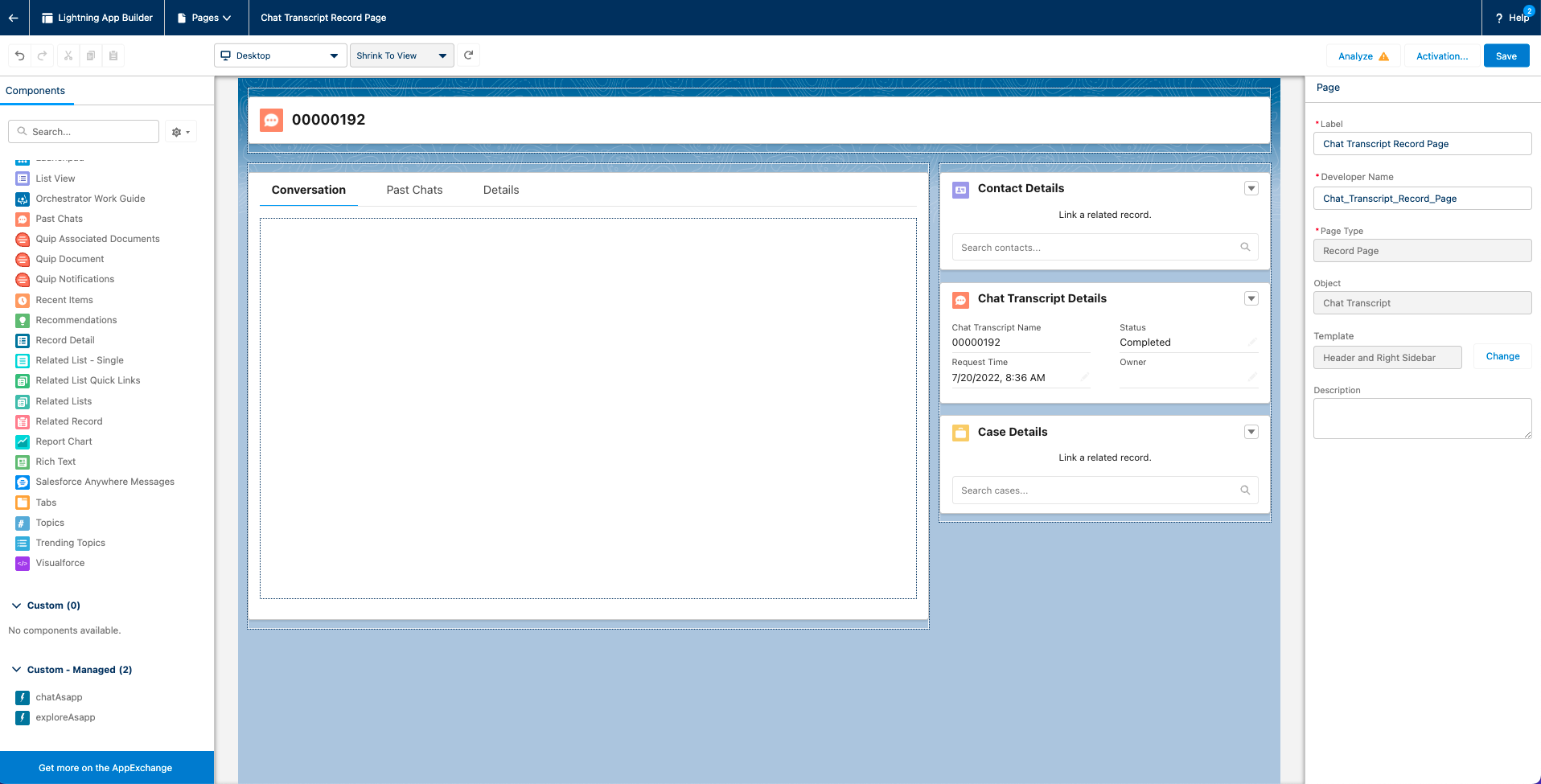The width and height of the screenshot is (1541, 784).
Task: Select the exploreAsapp lightning icon
Action: coord(23,717)
